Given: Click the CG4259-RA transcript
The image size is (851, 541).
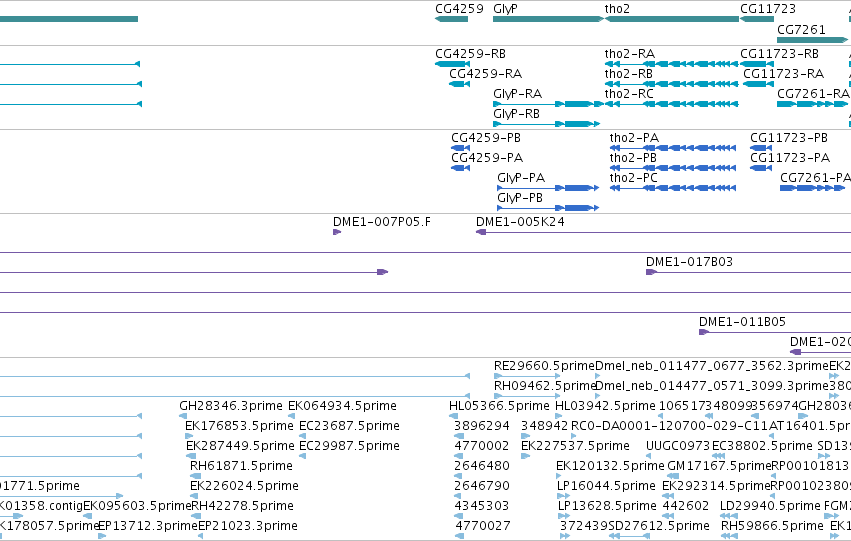Looking at the screenshot, I should coord(459,84).
